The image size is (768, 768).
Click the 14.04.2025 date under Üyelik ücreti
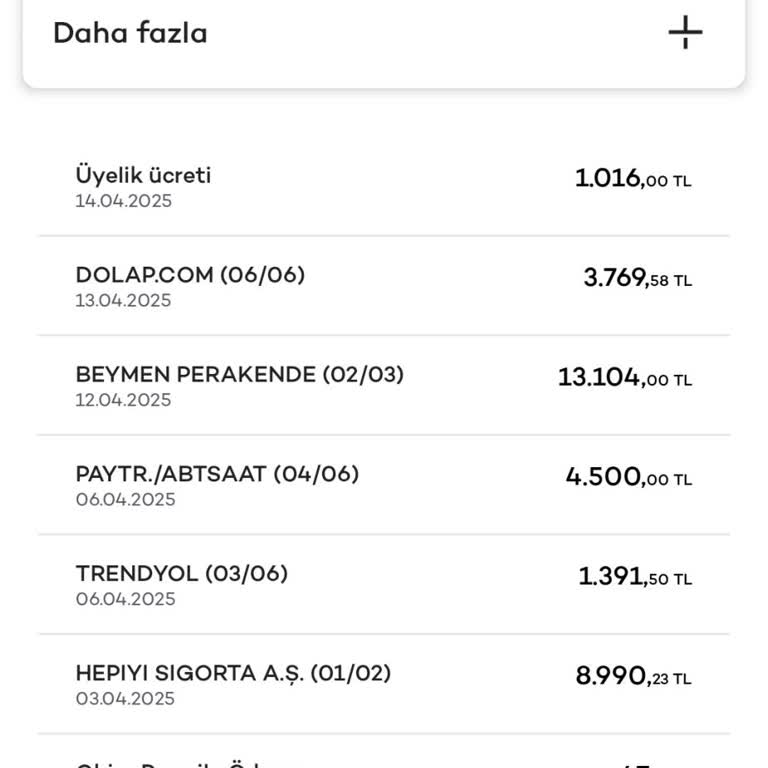tap(123, 201)
